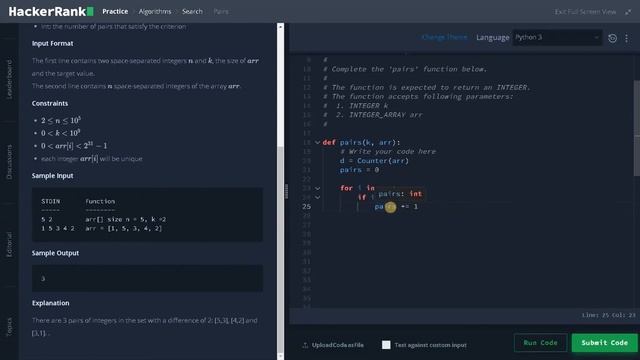Screen dimensions: 640x360
Task: Click Run Code button
Action: point(540,342)
